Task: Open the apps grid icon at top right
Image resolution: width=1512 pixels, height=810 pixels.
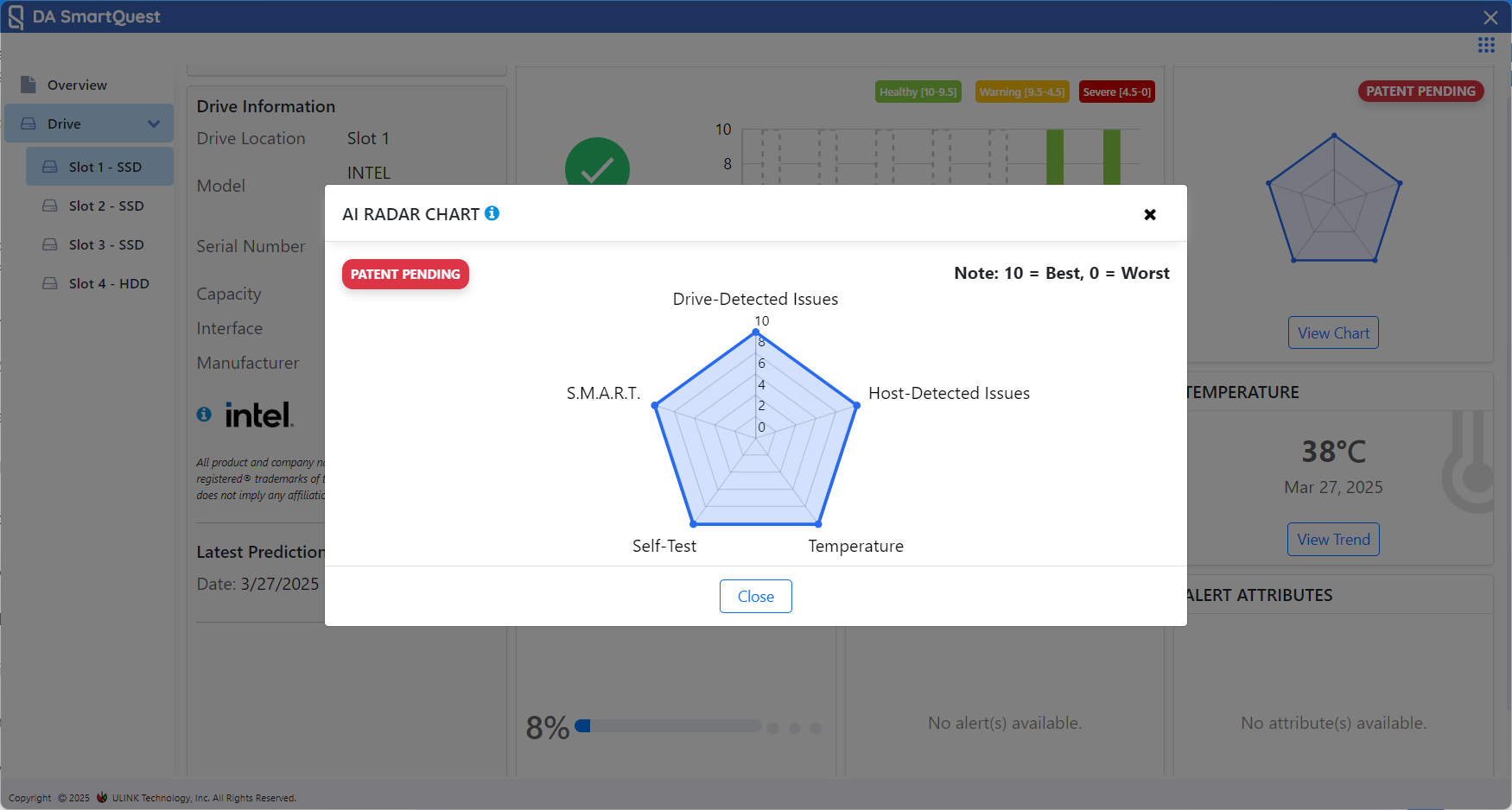Action: pos(1486,45)
